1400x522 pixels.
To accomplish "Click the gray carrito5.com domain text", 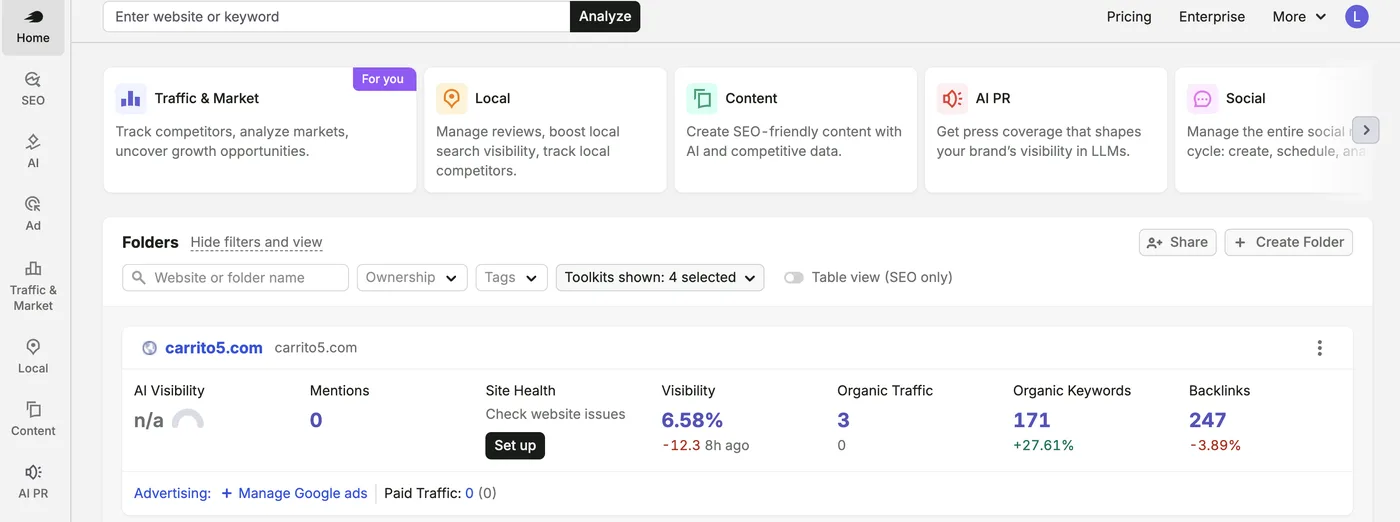I will coord(316,348).
